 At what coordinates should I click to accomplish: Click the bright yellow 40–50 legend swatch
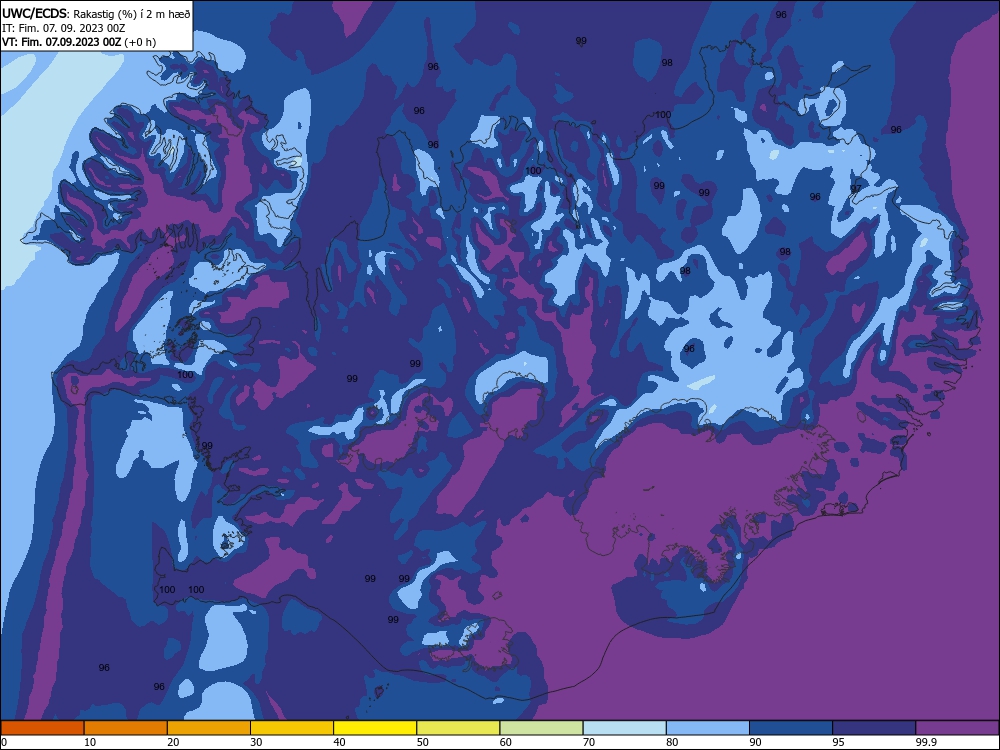point(375,728)
